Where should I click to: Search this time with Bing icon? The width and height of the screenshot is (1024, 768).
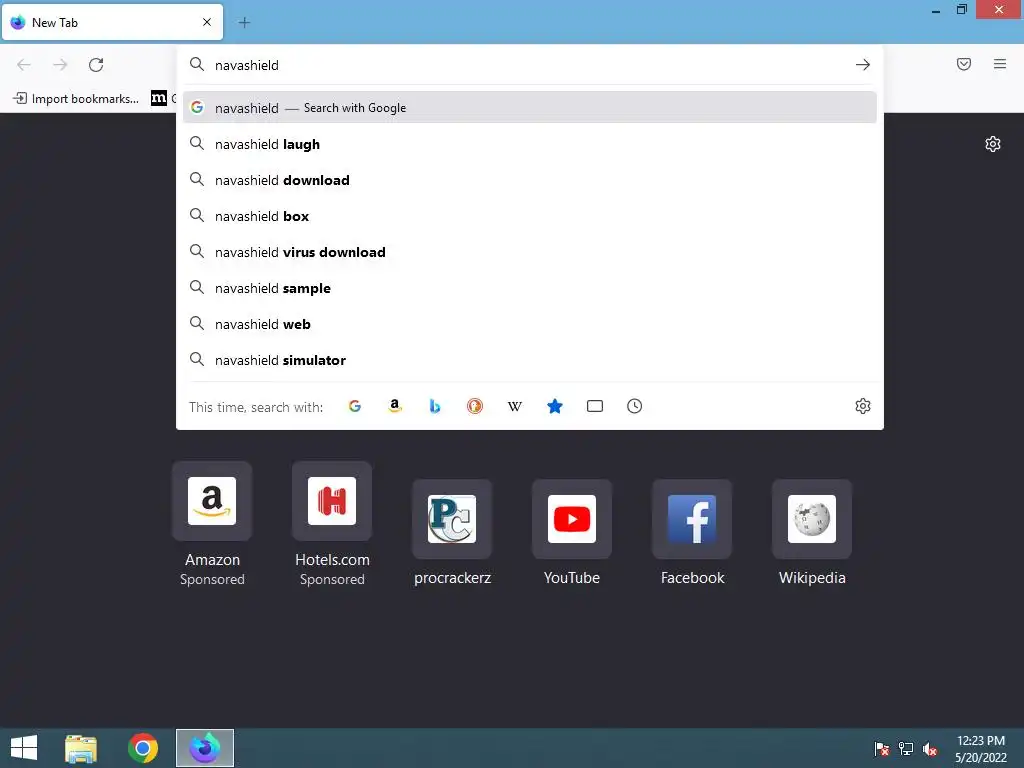pyautogui.click(x=434, y=406)
